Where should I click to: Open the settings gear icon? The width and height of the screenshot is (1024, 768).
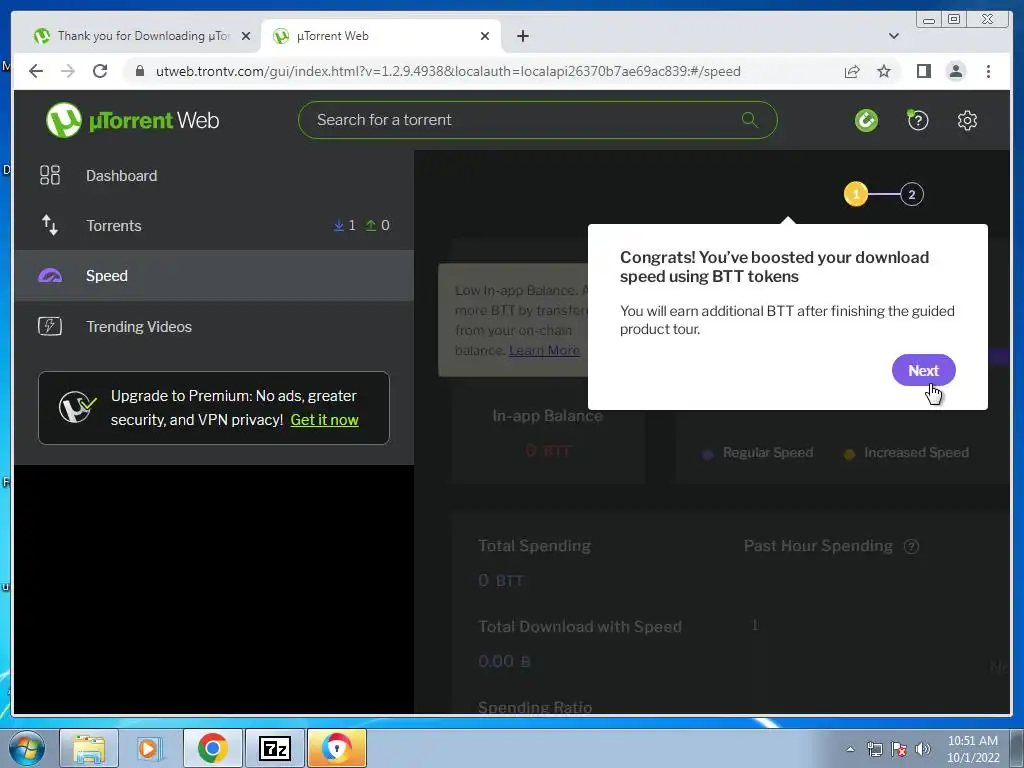pos(967,120)
